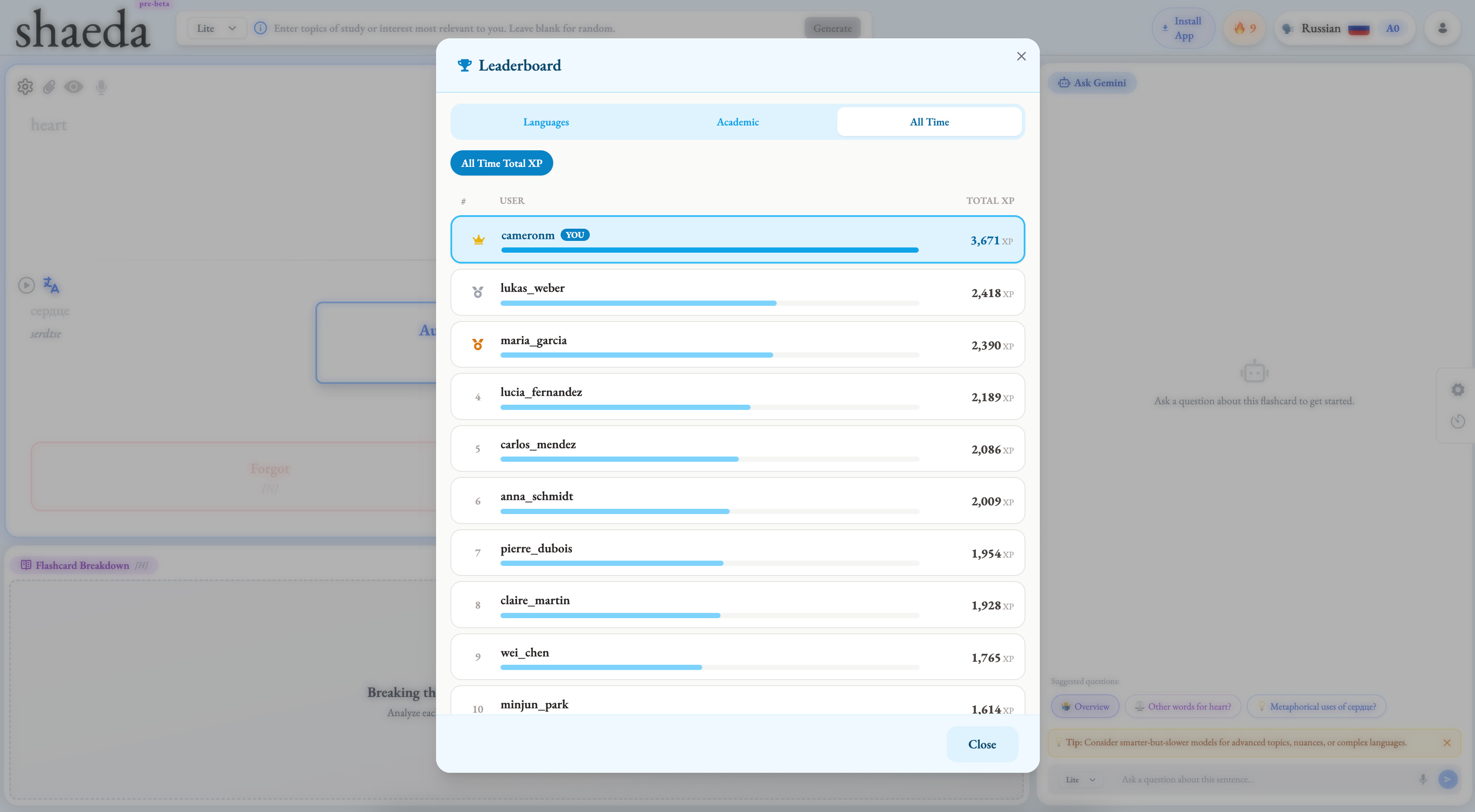
Task: Toggle the eye visibility icon
Action: point(73,86)
